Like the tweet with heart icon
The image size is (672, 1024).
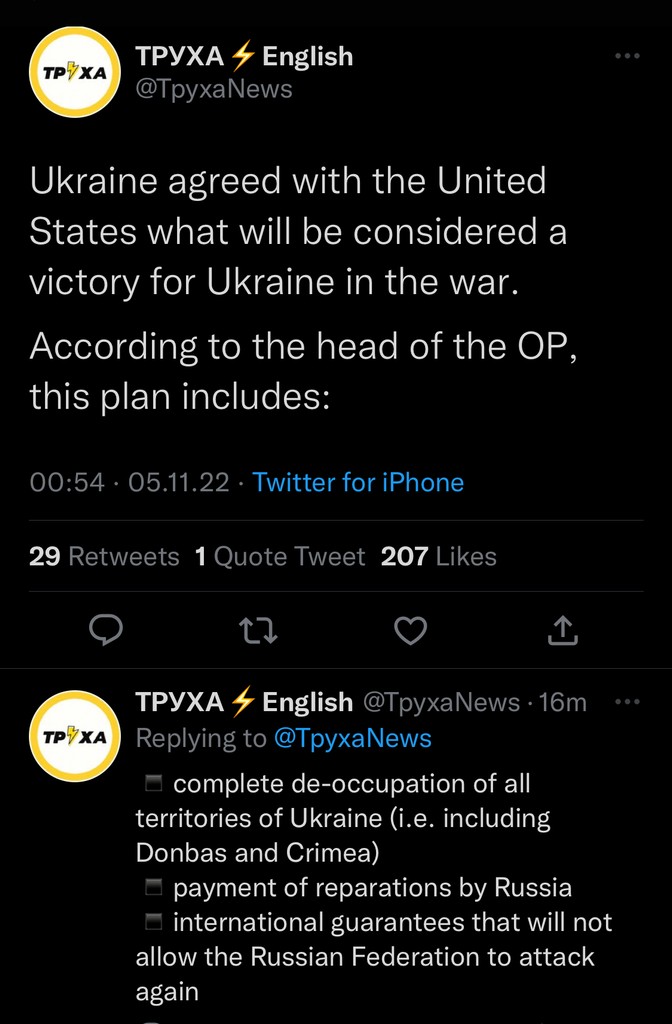[410, 629]
